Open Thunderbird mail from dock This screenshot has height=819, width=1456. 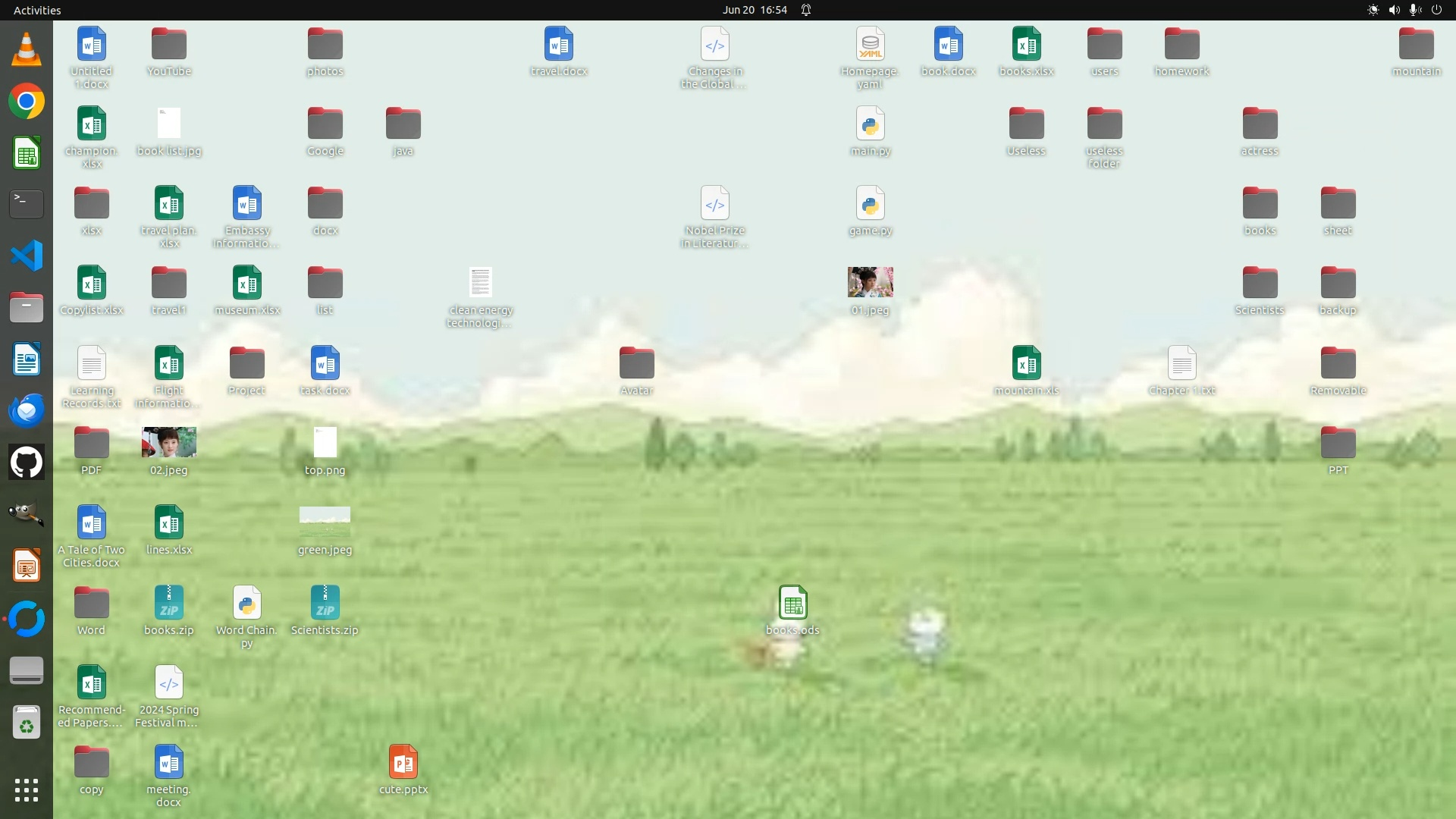(x=27, y=410)
